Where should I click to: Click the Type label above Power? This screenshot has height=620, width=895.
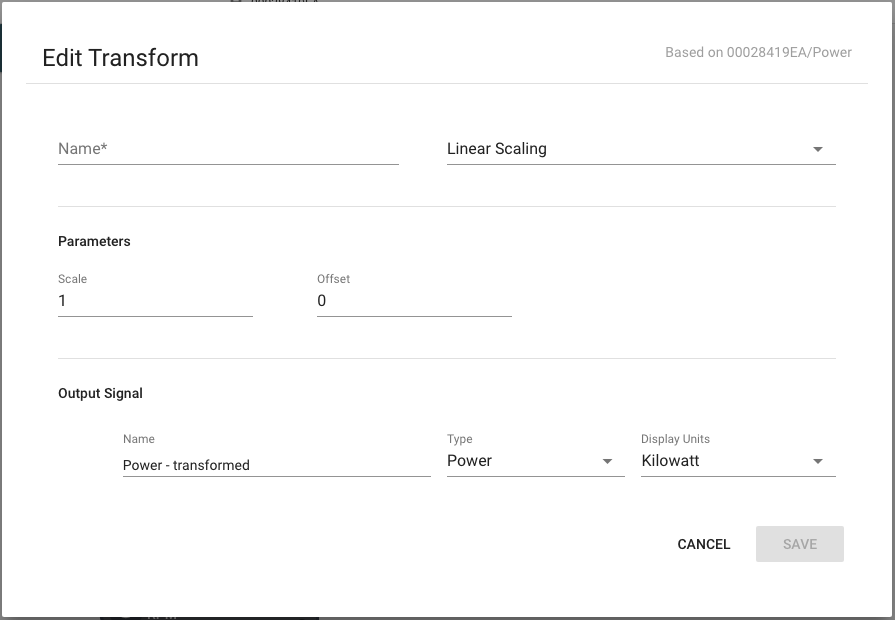tap(459, 439)
